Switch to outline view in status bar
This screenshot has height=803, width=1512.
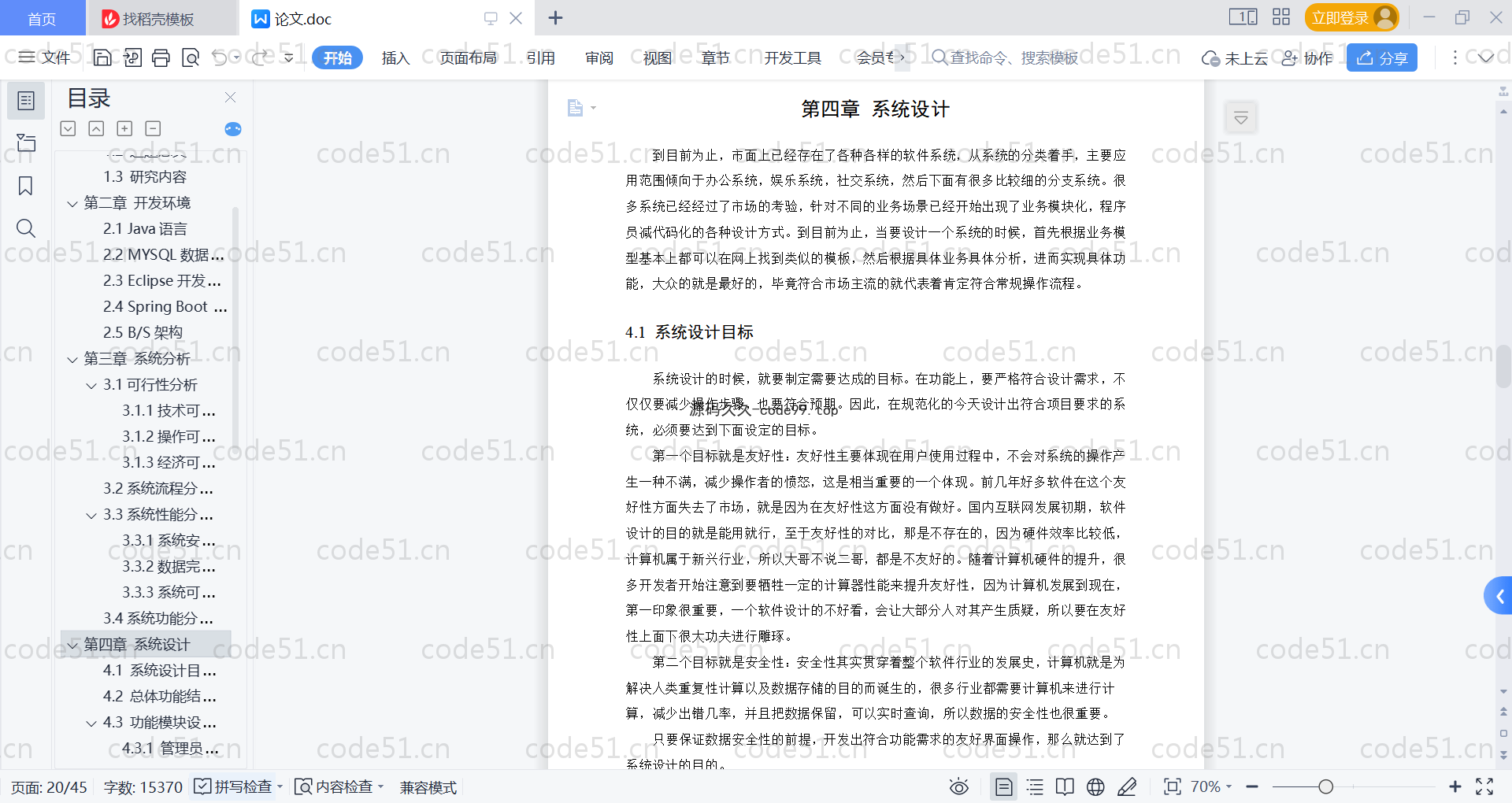(x=1035, y=786)
